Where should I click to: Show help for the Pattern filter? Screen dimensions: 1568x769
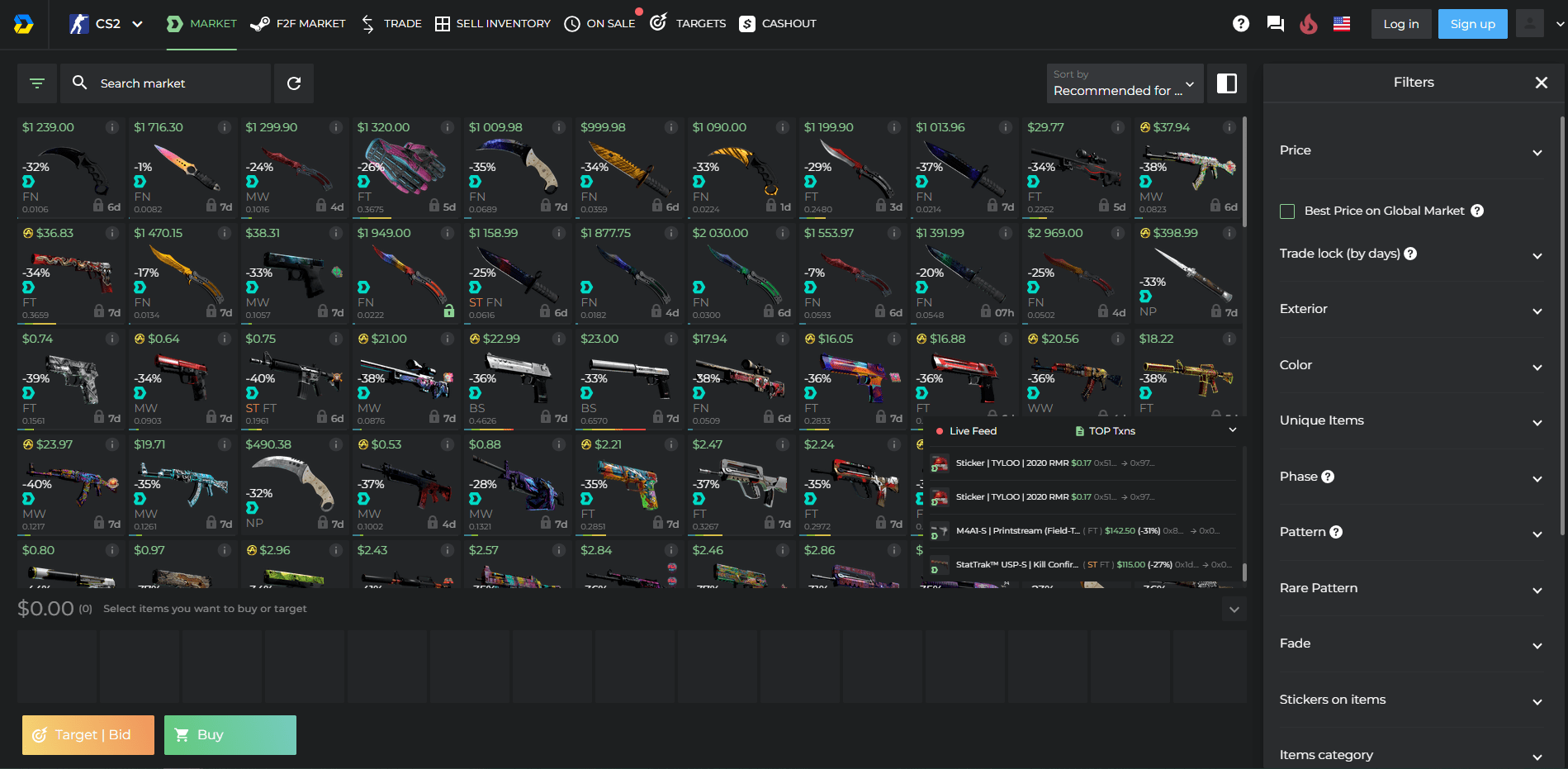[1336, 532]
